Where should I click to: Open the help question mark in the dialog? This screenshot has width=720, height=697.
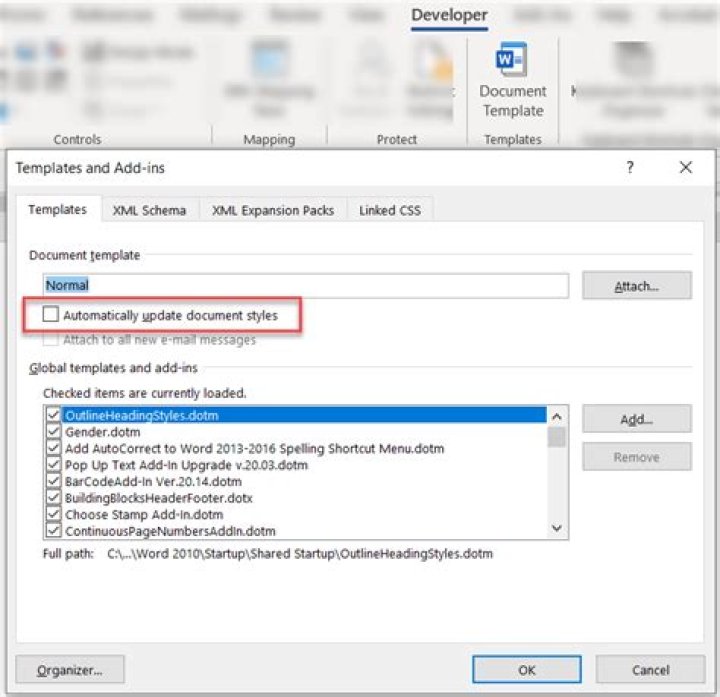coord(630,167)
